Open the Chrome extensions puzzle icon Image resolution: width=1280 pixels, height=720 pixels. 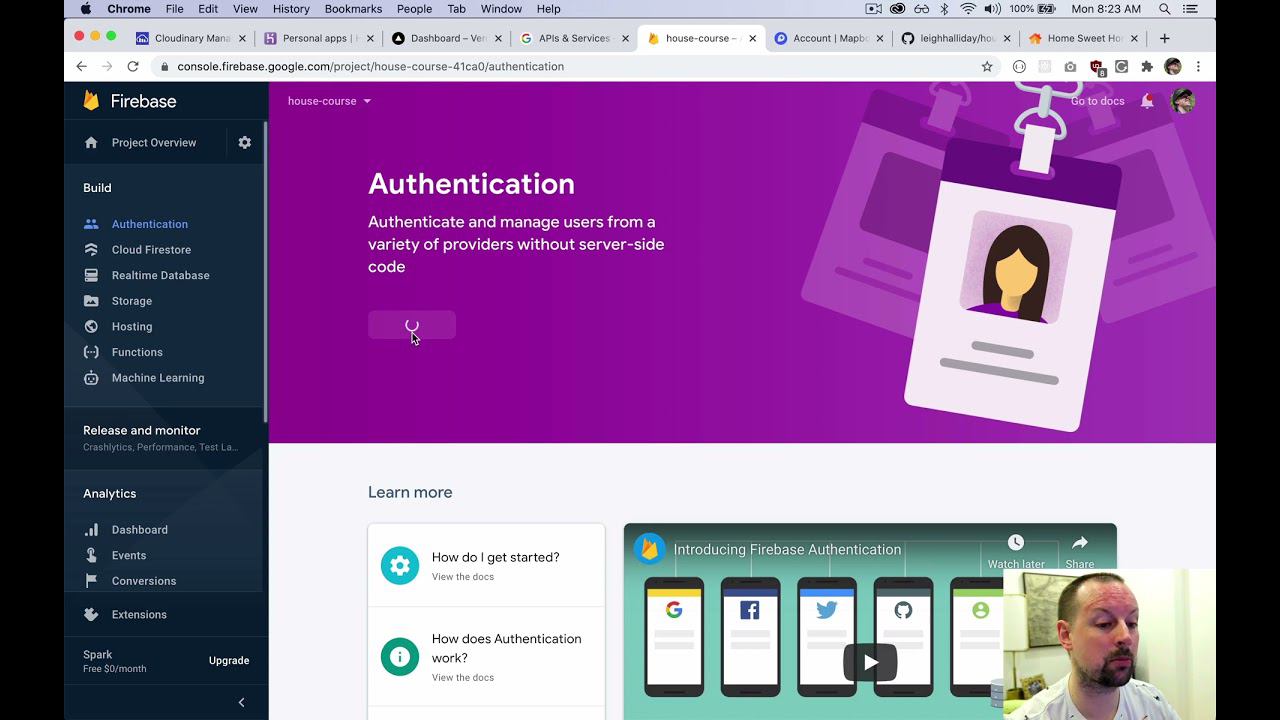coord(1147,67)
